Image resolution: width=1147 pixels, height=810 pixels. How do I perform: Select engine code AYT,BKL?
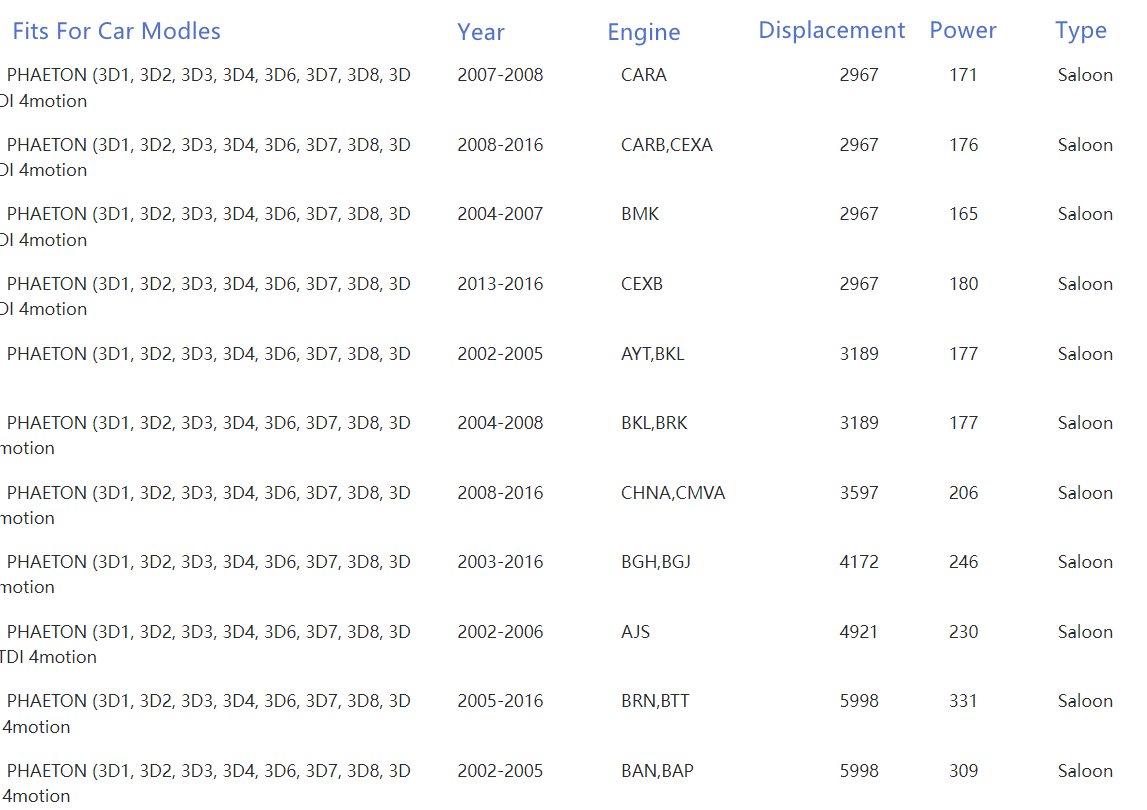653,354
